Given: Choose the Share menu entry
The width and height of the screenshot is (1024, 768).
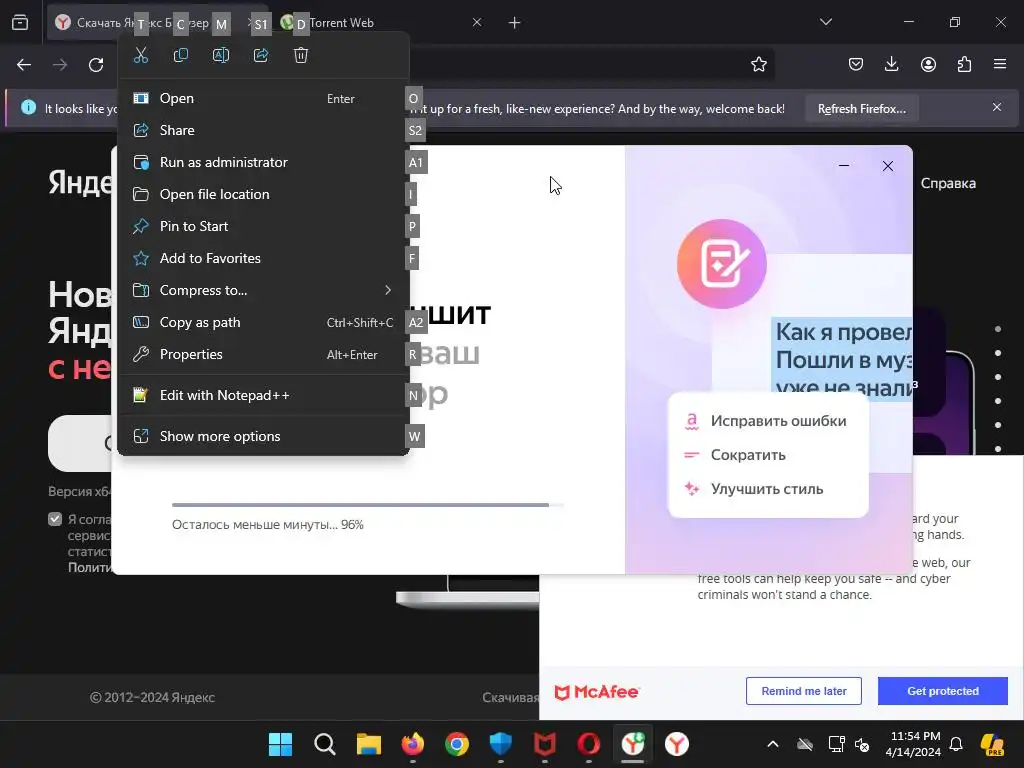Looking at the screenshot, I should [x=263, y=131].
